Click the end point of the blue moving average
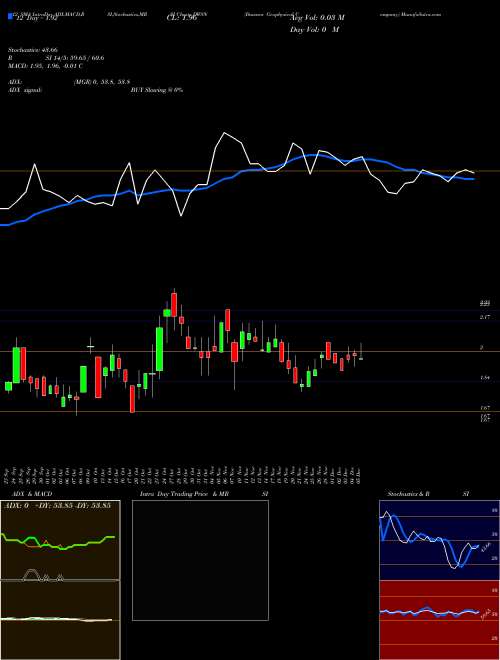Image resolution: width=500 pixels, height=660 pixels. tap(474, 179)
